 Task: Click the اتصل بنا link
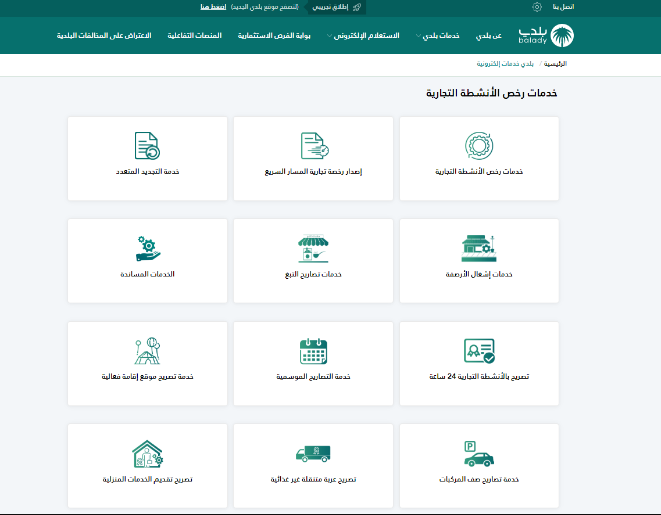click(563, 7)
